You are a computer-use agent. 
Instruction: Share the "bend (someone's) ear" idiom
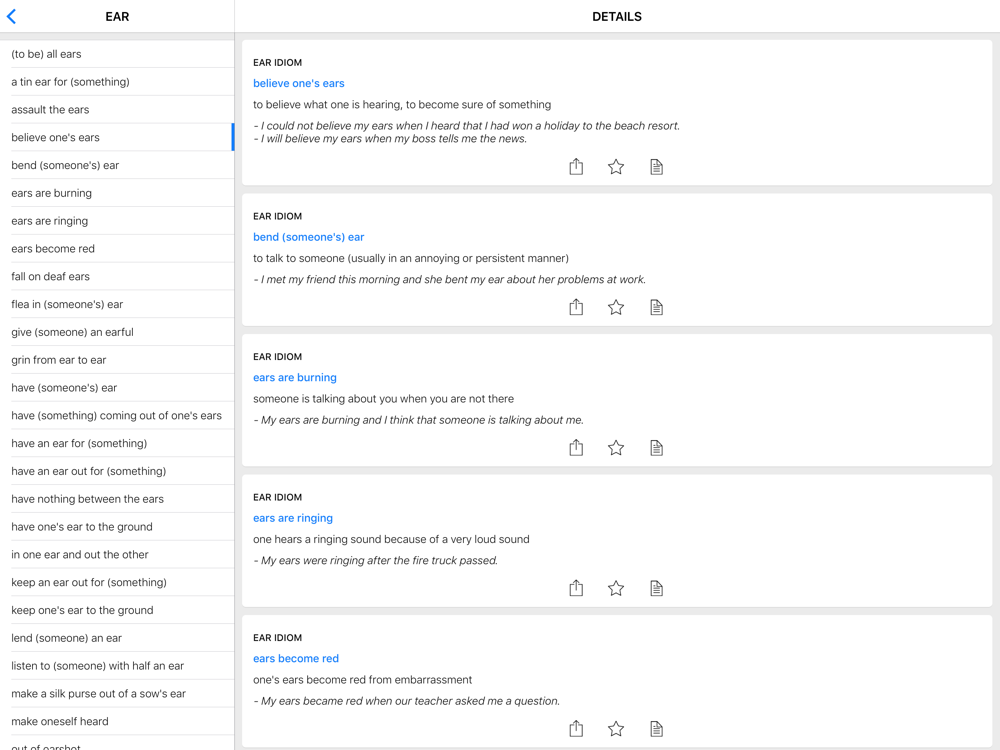click(x=576, y=307)
